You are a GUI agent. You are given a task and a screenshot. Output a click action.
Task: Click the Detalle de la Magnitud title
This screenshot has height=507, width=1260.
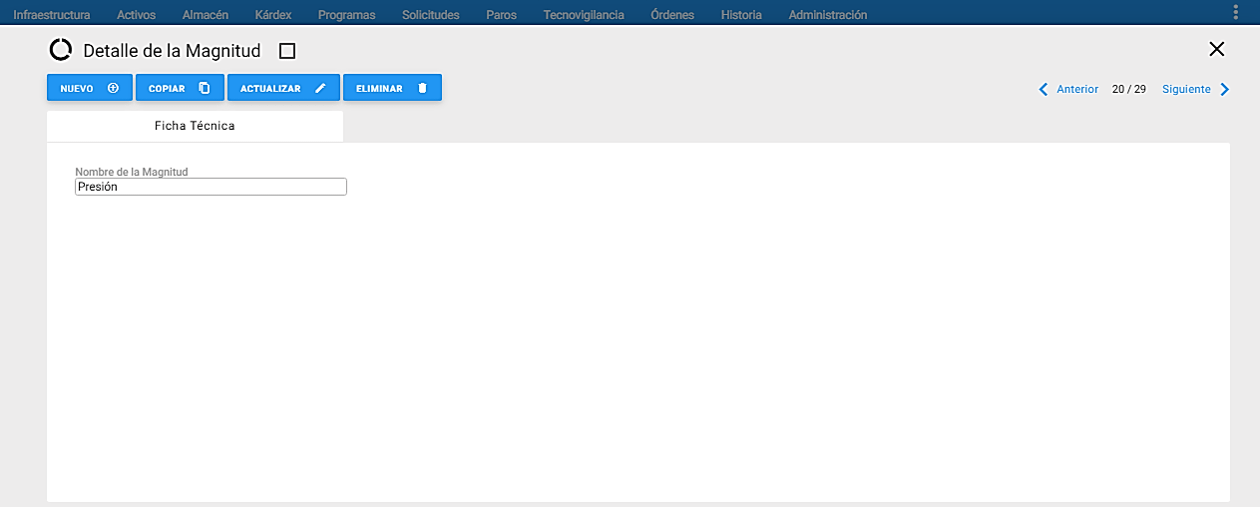click(172, 51)
